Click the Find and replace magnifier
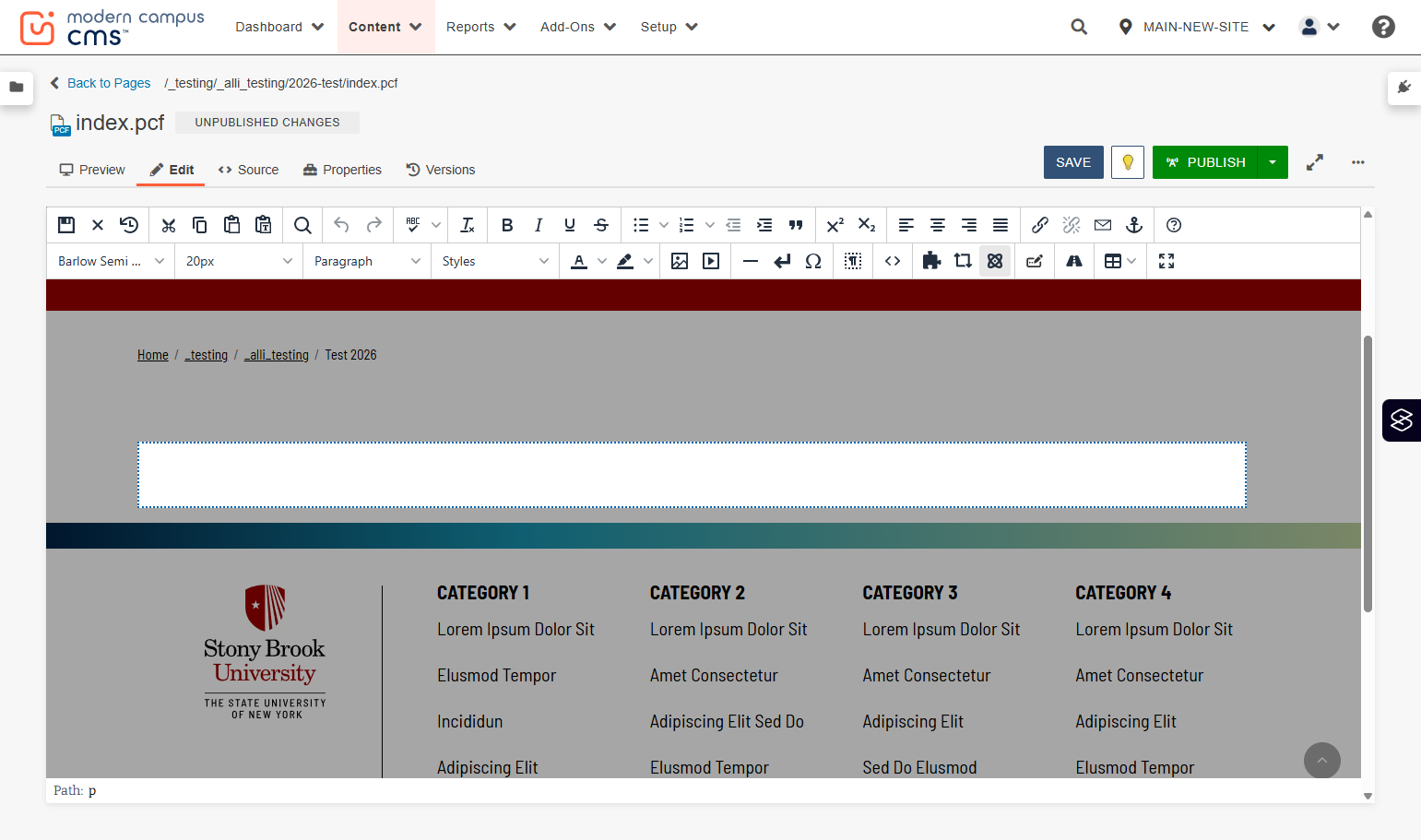 pyautogui.click(x=302, y=225)
